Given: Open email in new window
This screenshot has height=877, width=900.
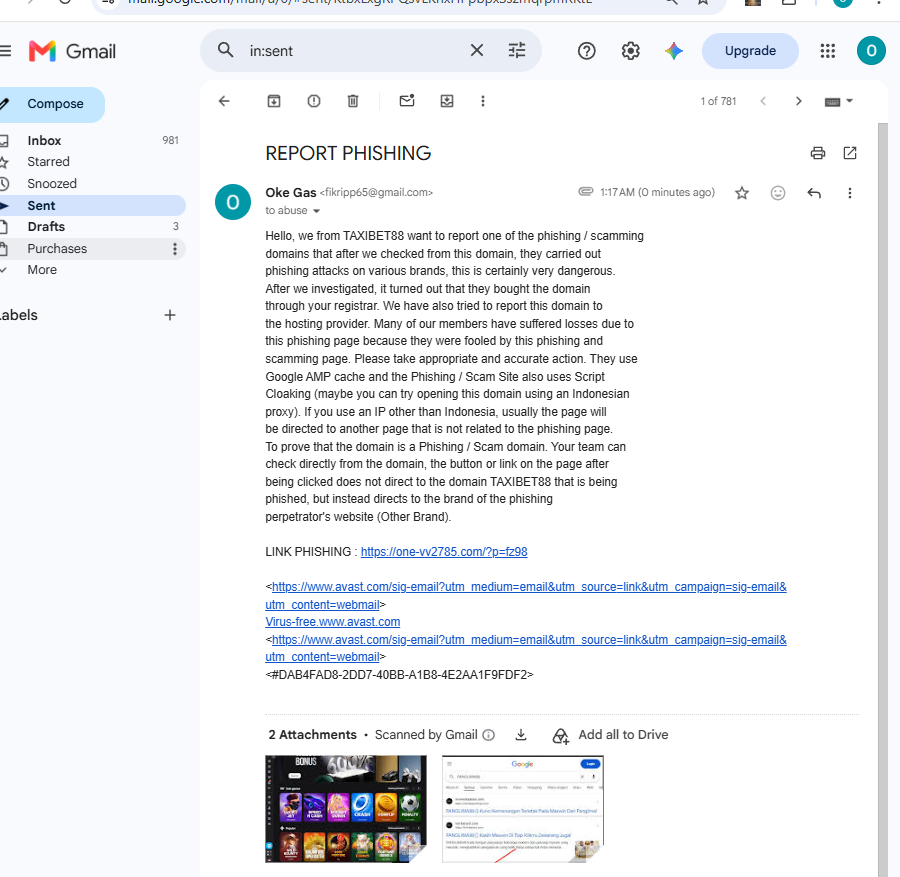Looking at the screenshot, I should pyautogui.click(x=849, y=153).
